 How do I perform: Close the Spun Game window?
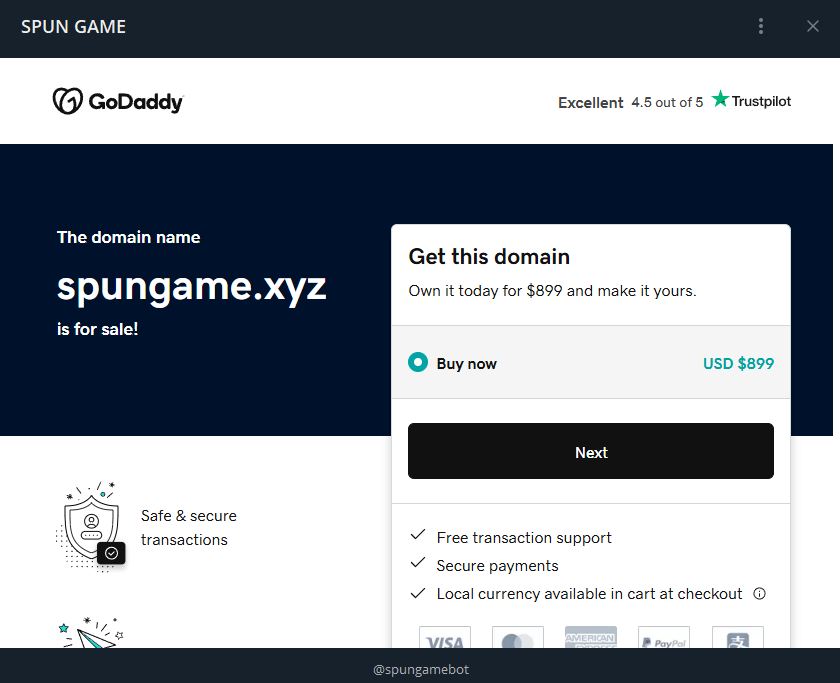pyautogui.click(x=813, y=26)
